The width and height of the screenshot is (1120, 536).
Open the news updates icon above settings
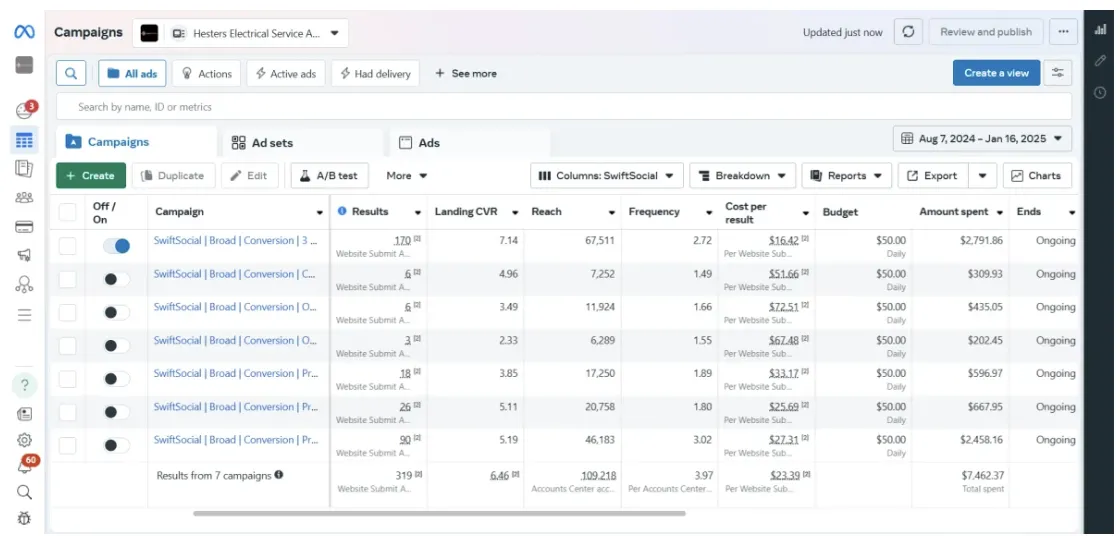click(x=24, y=414)
